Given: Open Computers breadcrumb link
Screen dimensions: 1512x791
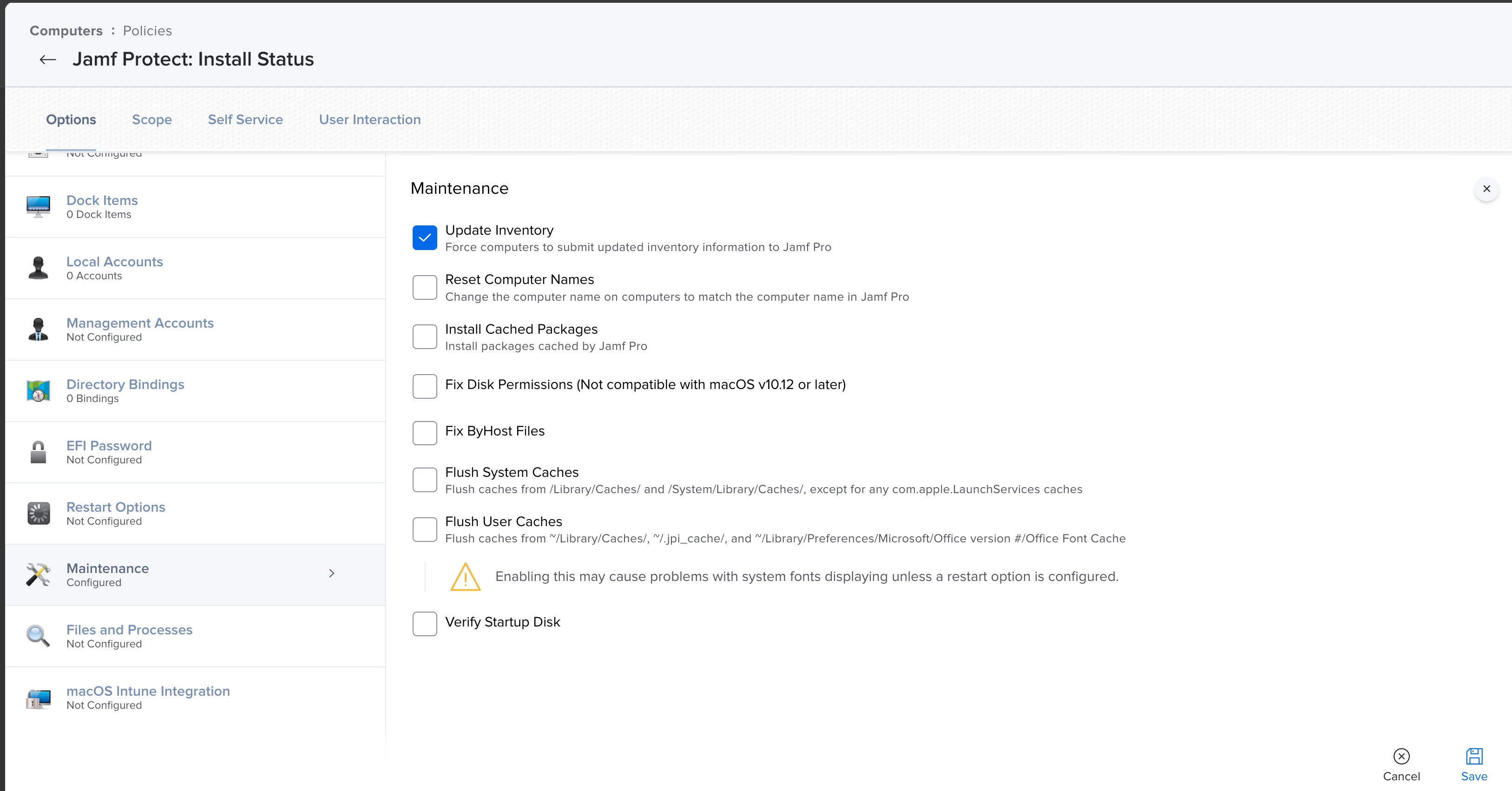Looking at the screenshot, I should point(66,31).
